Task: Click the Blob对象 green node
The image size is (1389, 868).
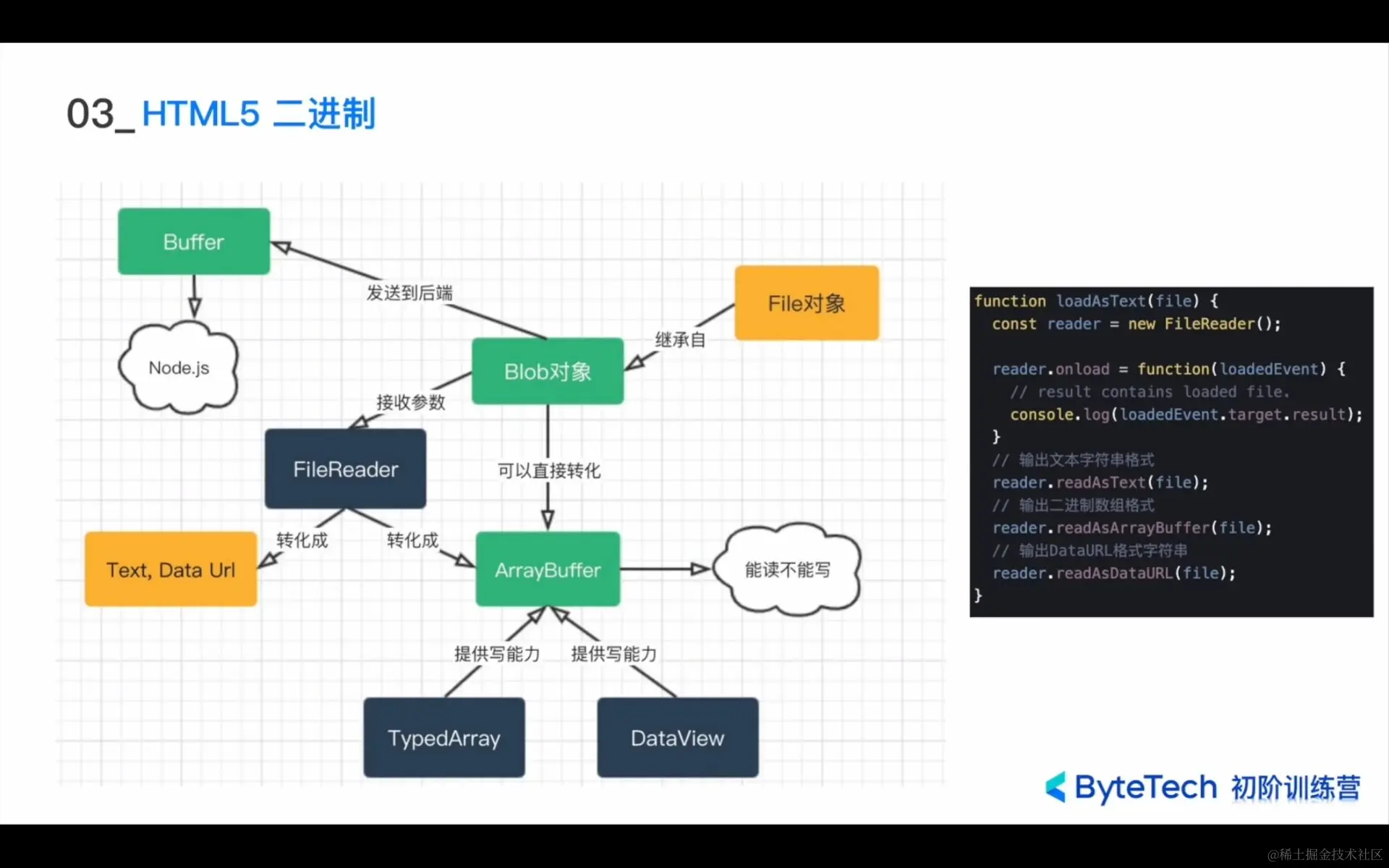Action: 548,372
